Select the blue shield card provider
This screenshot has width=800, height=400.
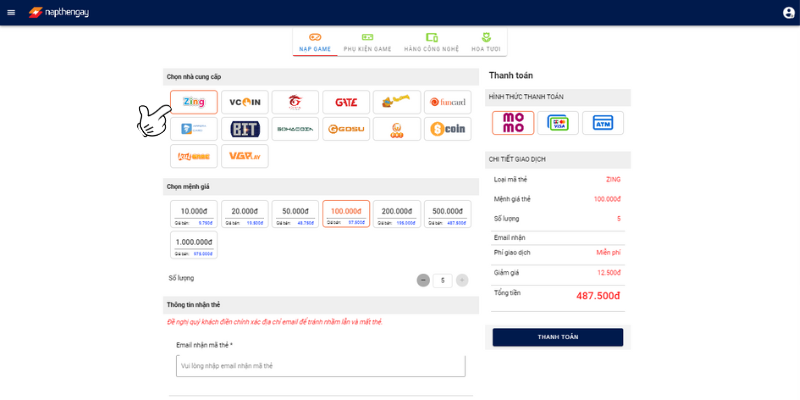(x=194, y=129)
